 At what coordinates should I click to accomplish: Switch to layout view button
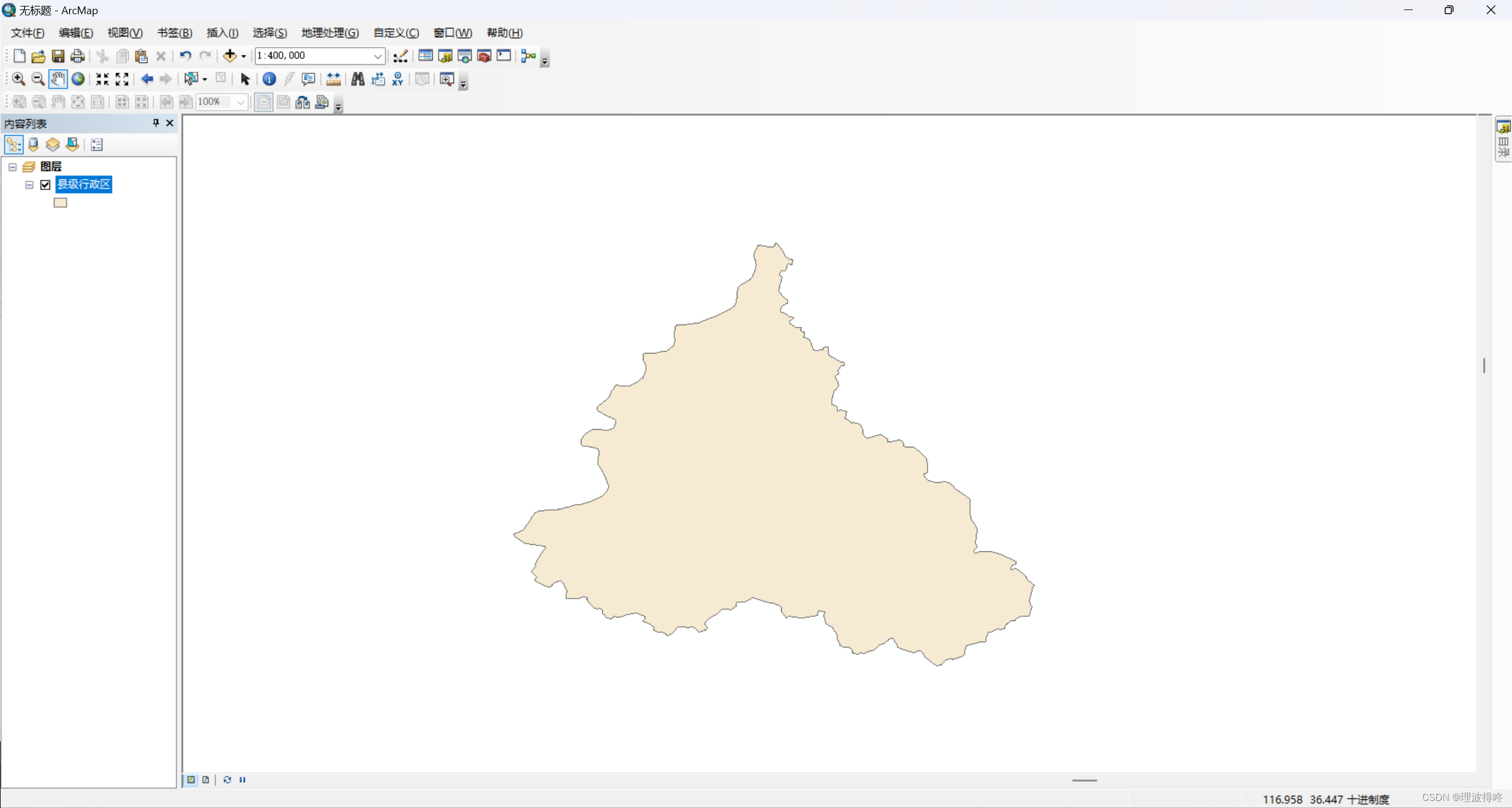tap(205, 780)
